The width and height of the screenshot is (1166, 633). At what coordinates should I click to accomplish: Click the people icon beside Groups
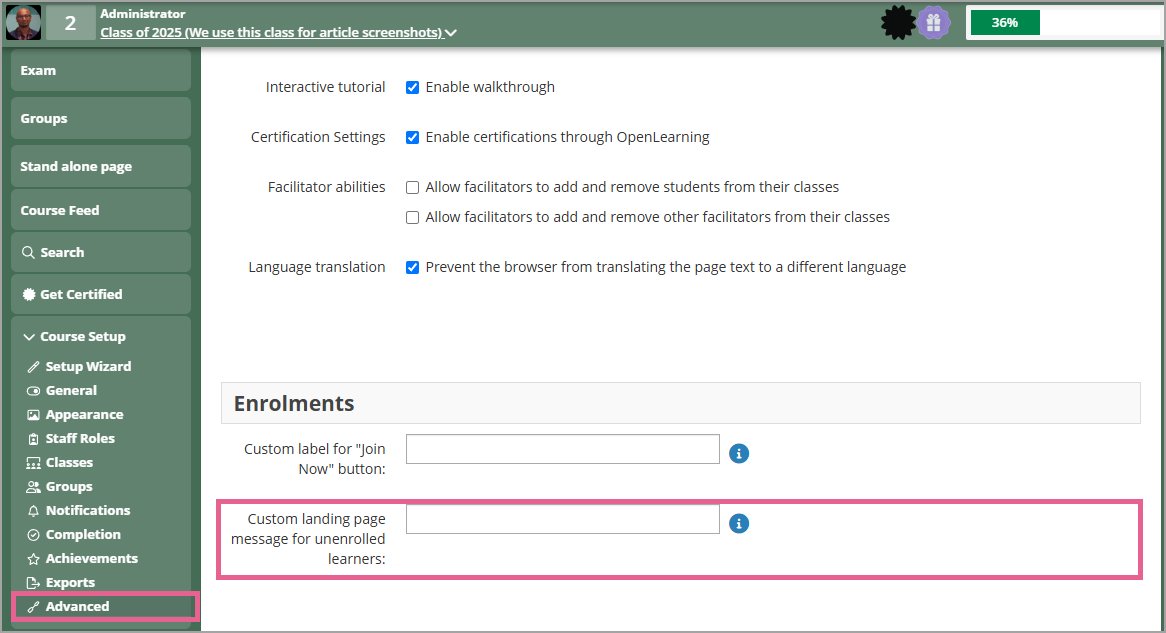click(x=33, y=486)
